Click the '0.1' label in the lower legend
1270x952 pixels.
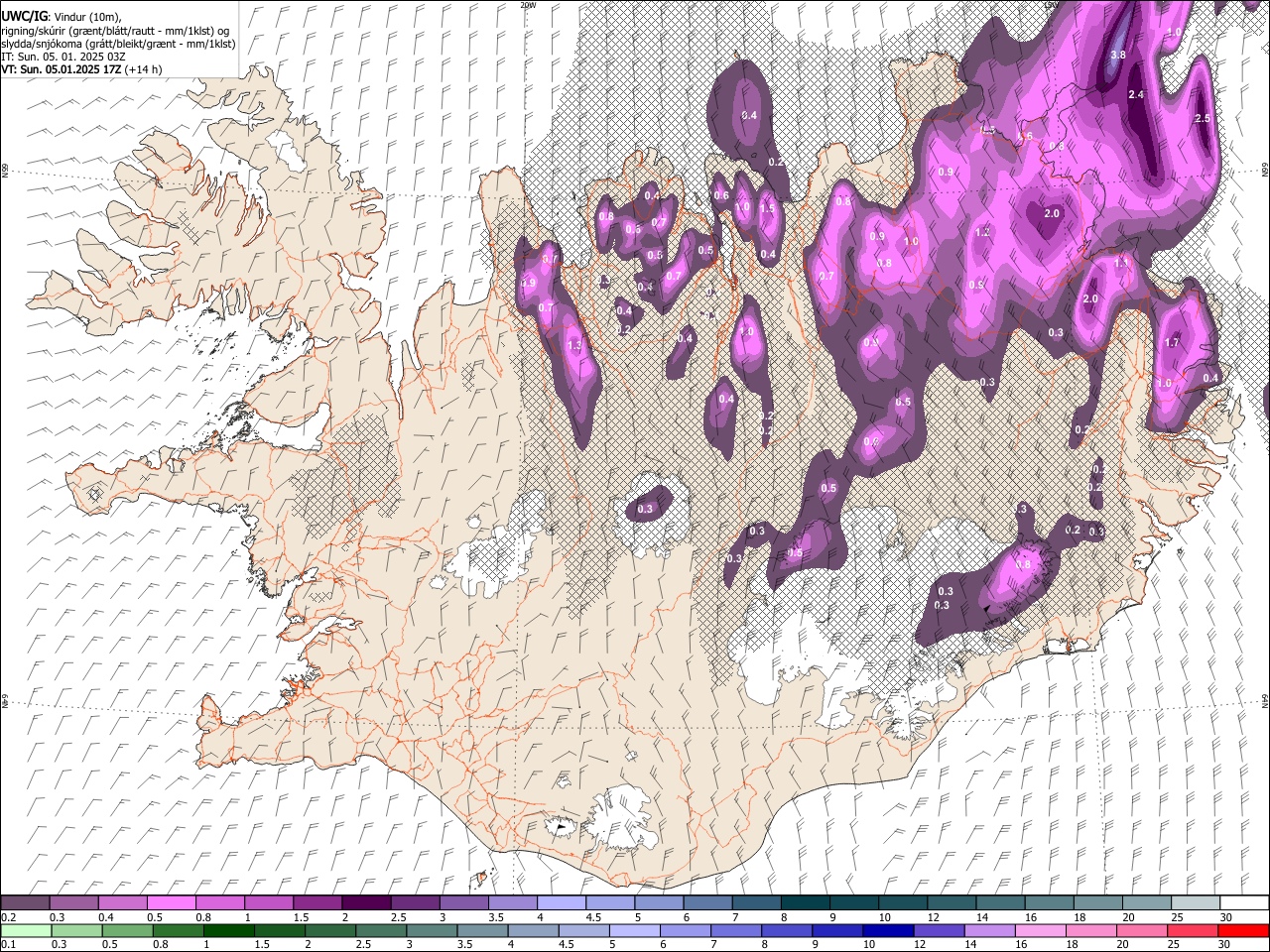tap(9, 945)
